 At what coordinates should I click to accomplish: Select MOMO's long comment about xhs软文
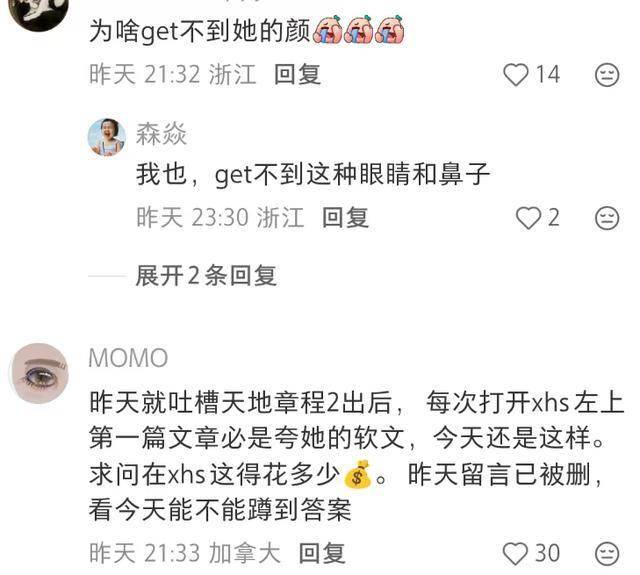(x=356, y=456)
